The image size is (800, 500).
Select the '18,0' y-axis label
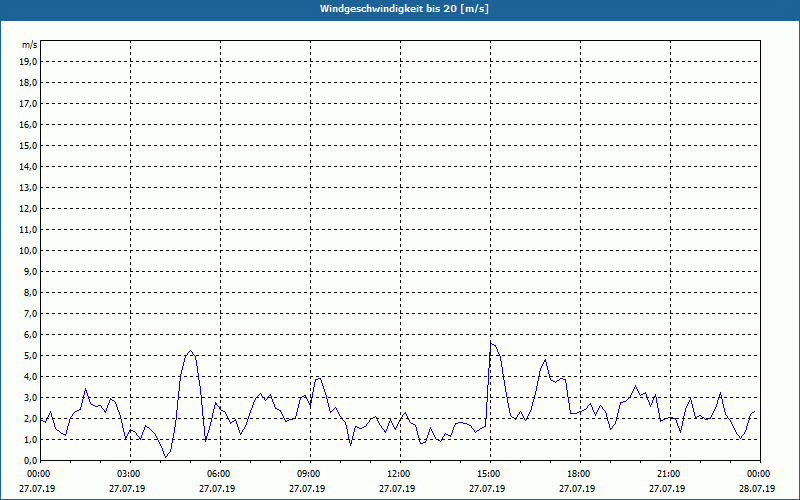28,83
